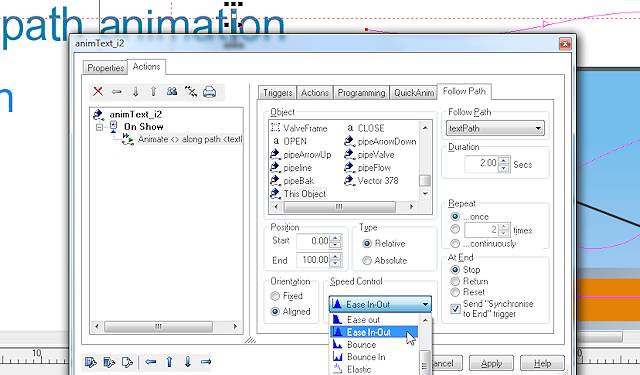Choose Fixed orientation
640x375 pixels.
click(x=275, y=296)
